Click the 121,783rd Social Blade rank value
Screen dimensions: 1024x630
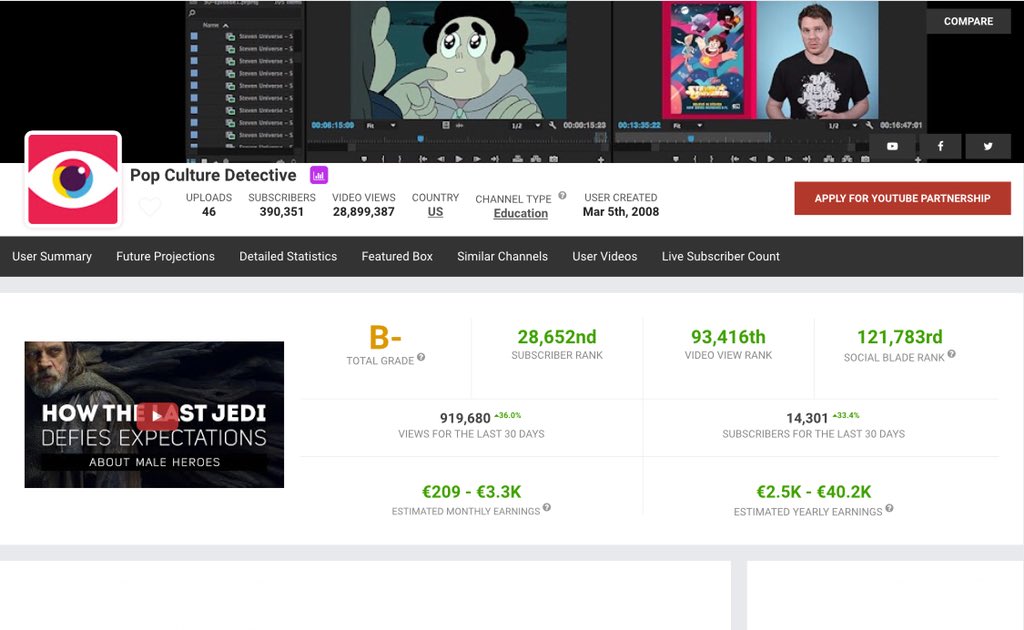click(899, 337)
